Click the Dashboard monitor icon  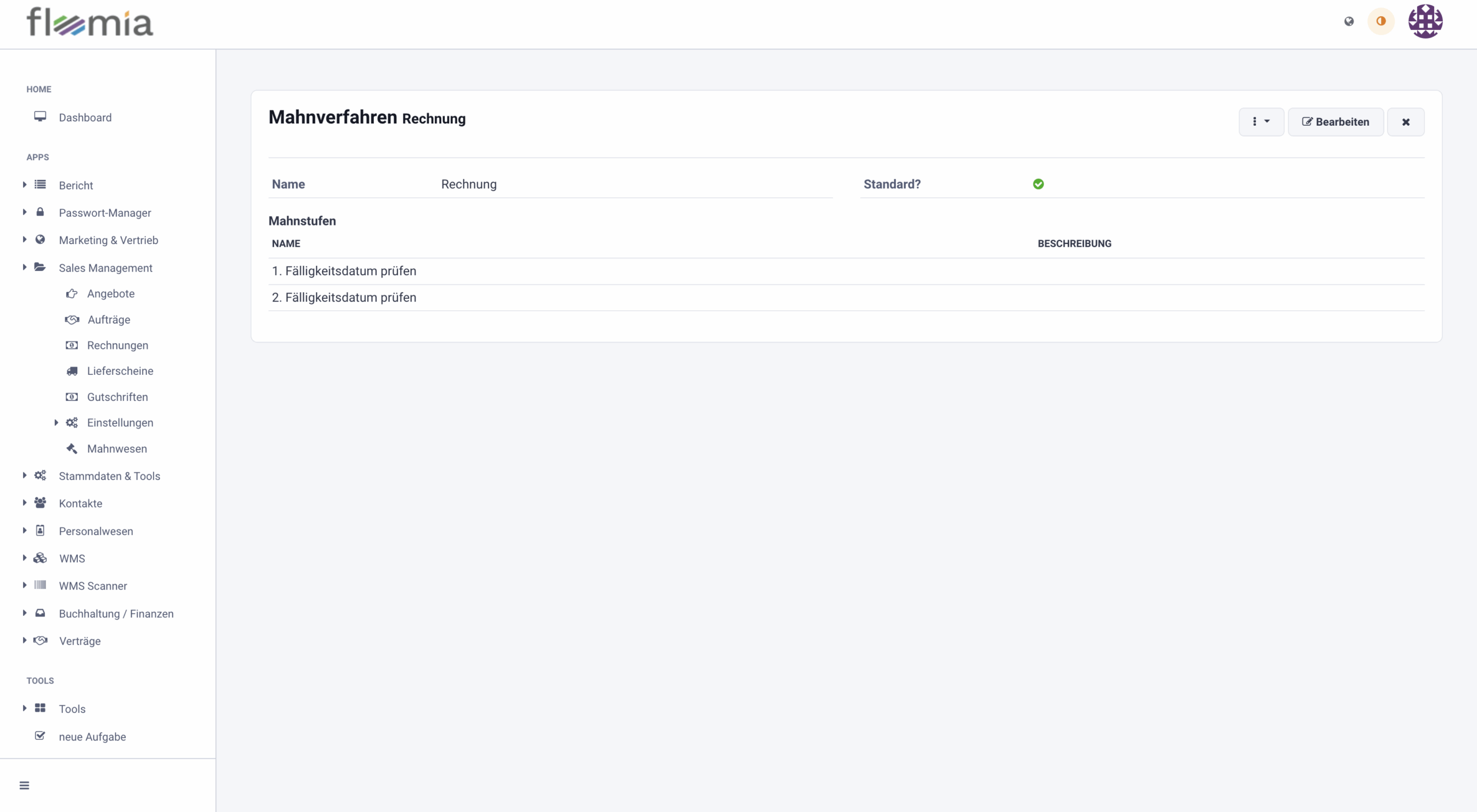pos(40,116)
